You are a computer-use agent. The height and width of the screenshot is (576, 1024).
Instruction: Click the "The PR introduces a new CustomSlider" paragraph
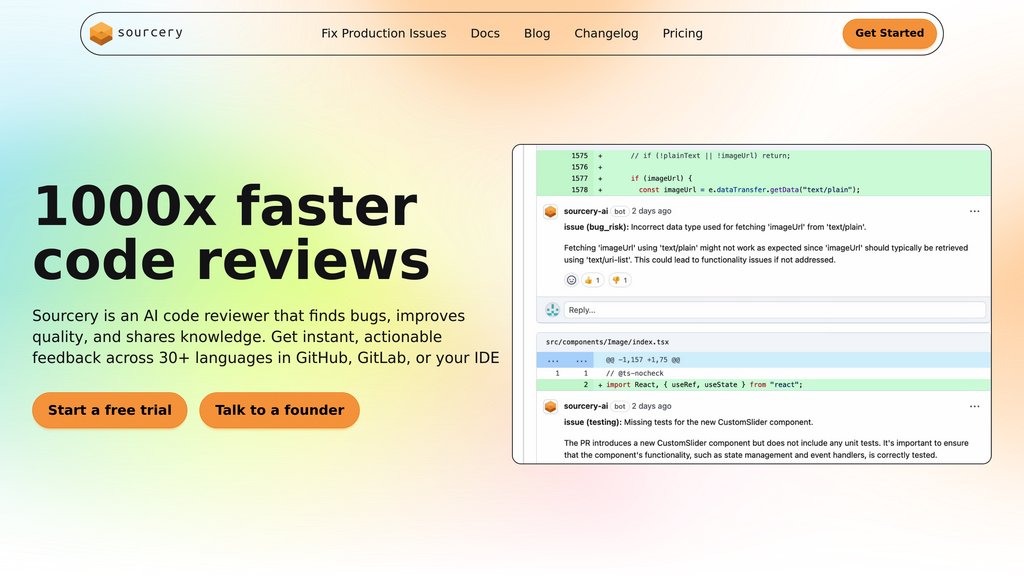[x=765, y=449]
